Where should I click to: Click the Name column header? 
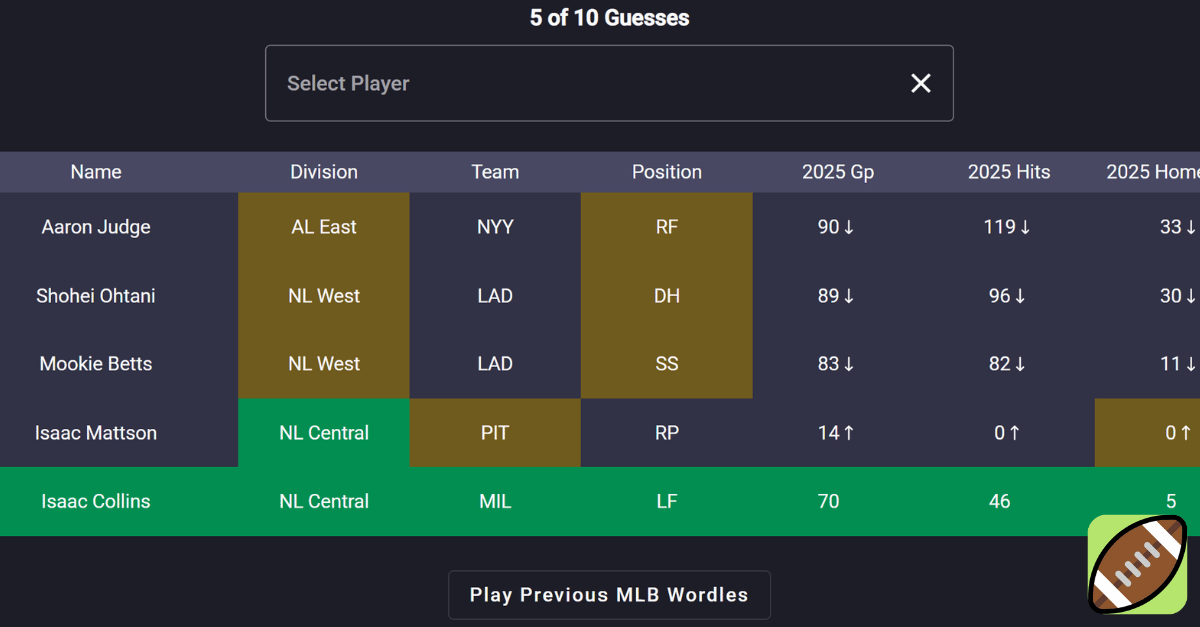tap(95, 172)
